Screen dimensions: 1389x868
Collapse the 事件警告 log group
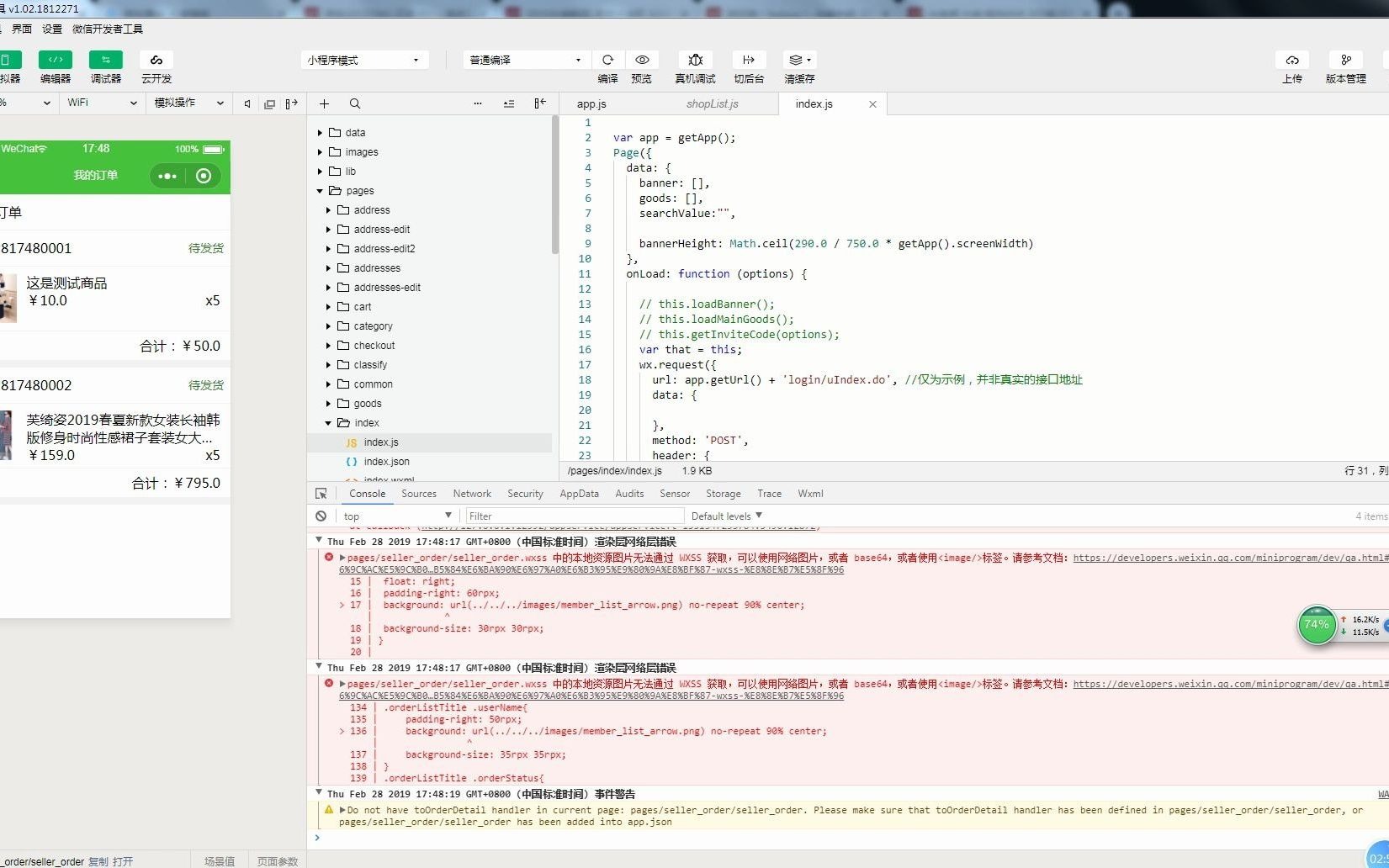coord(319,792)
